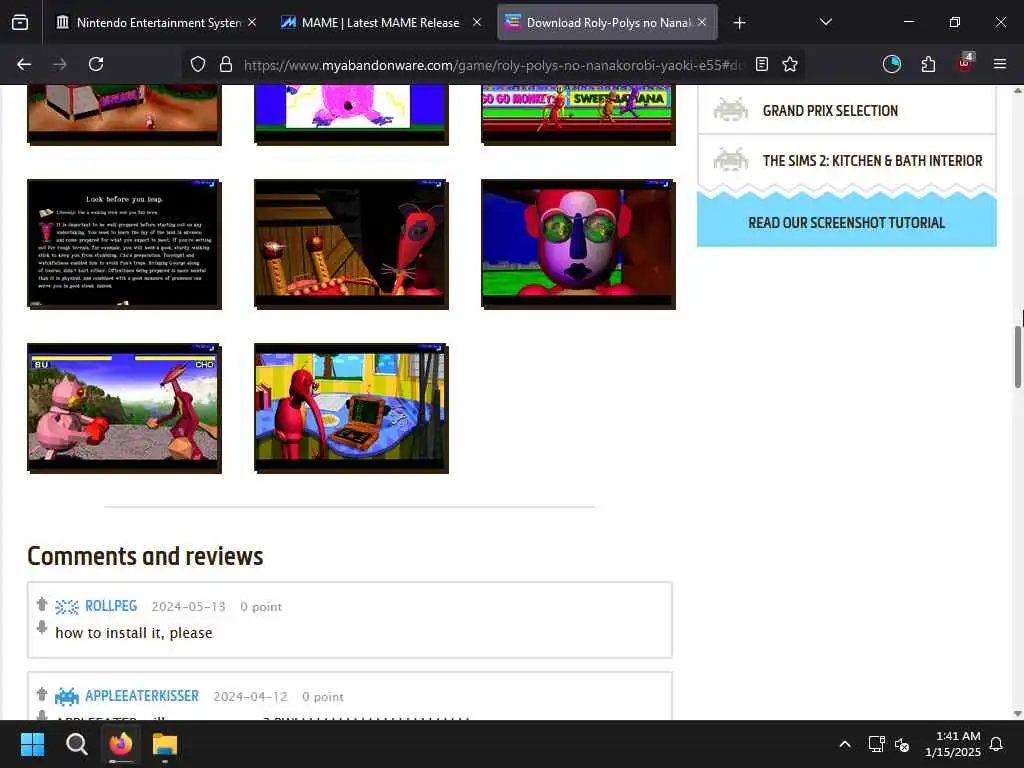Upvote ROLLPEG's comment

point(42,603)
